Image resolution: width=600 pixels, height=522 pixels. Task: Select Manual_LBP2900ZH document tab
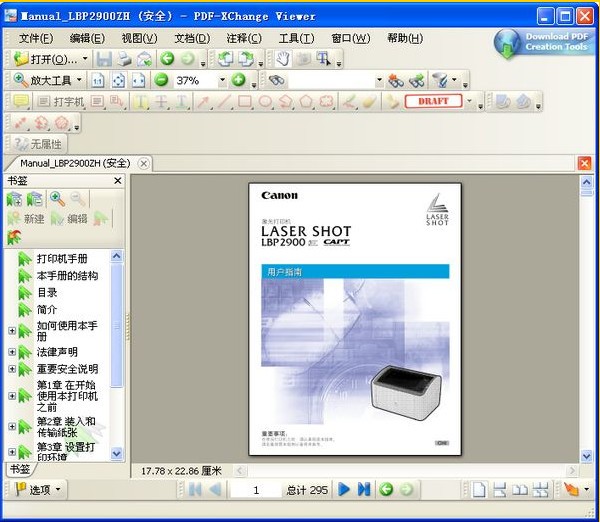coord(75,163)
